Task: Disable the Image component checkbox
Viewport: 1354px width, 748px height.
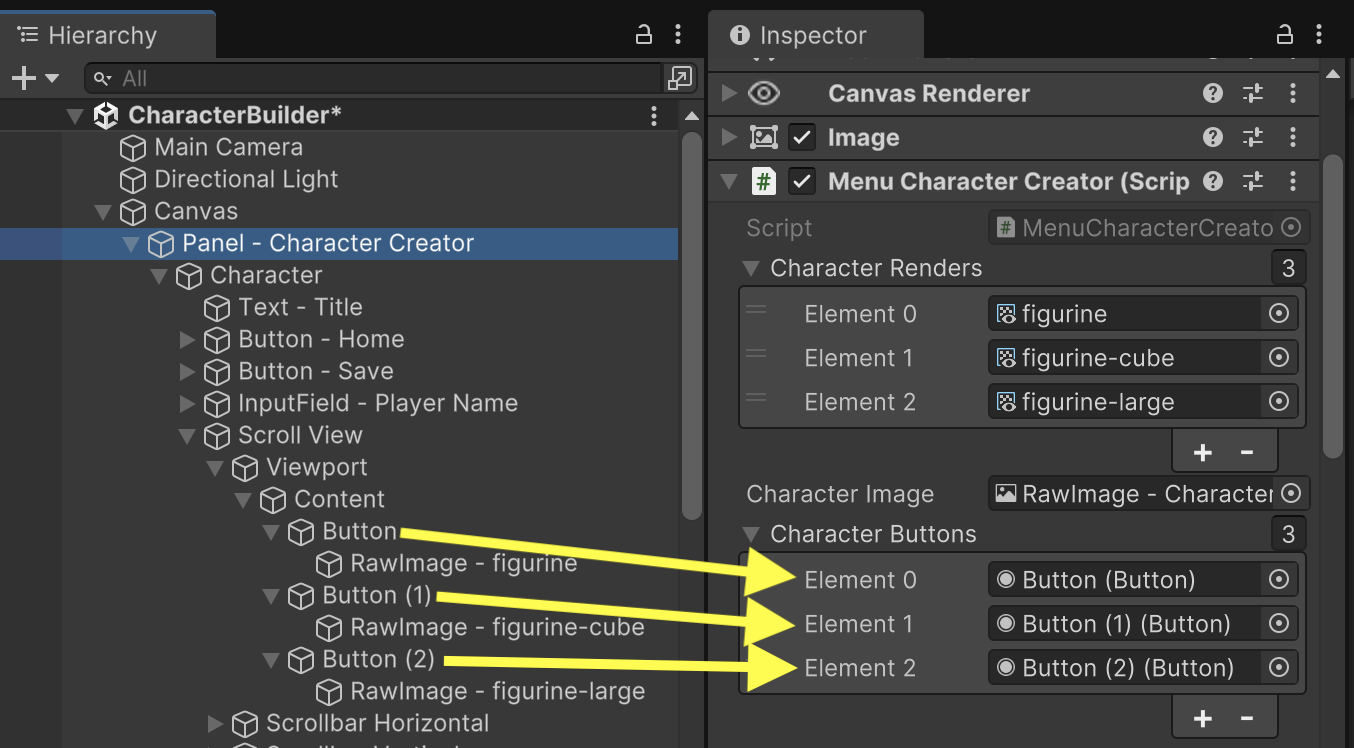Action: coord(801,137)
